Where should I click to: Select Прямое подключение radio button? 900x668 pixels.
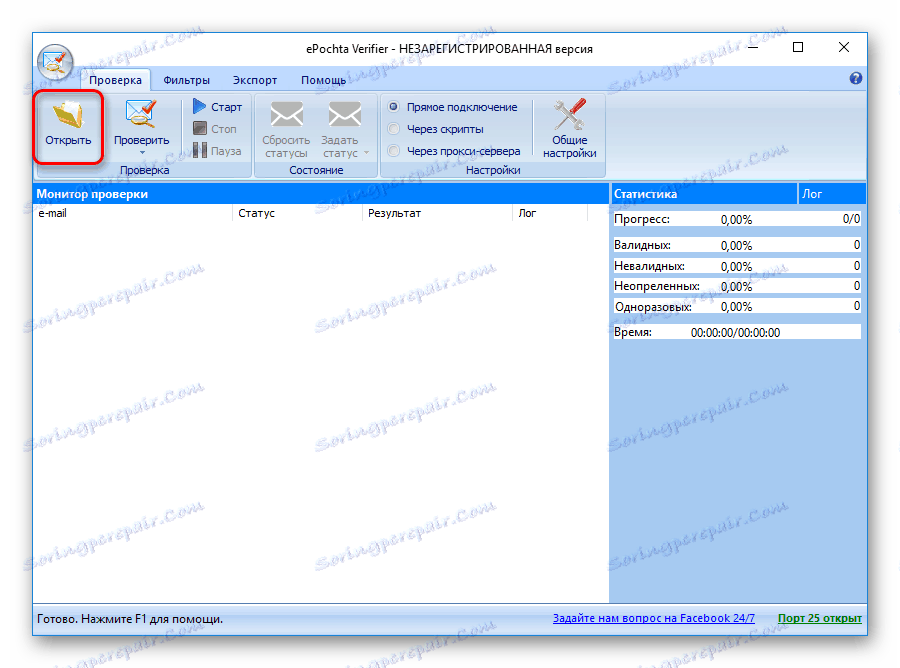pos(394,107)
